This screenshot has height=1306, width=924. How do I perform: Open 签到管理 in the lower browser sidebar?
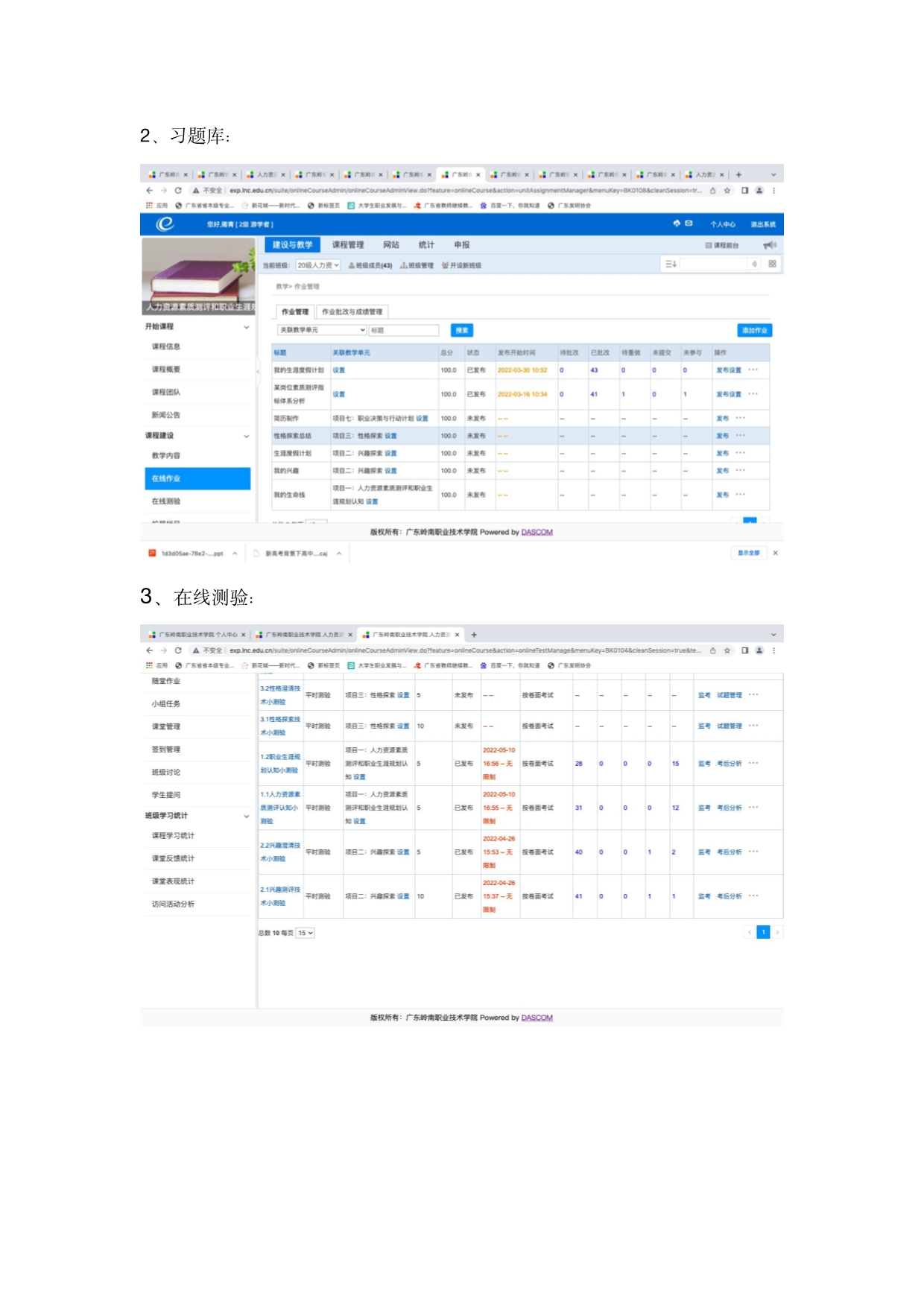166,749
